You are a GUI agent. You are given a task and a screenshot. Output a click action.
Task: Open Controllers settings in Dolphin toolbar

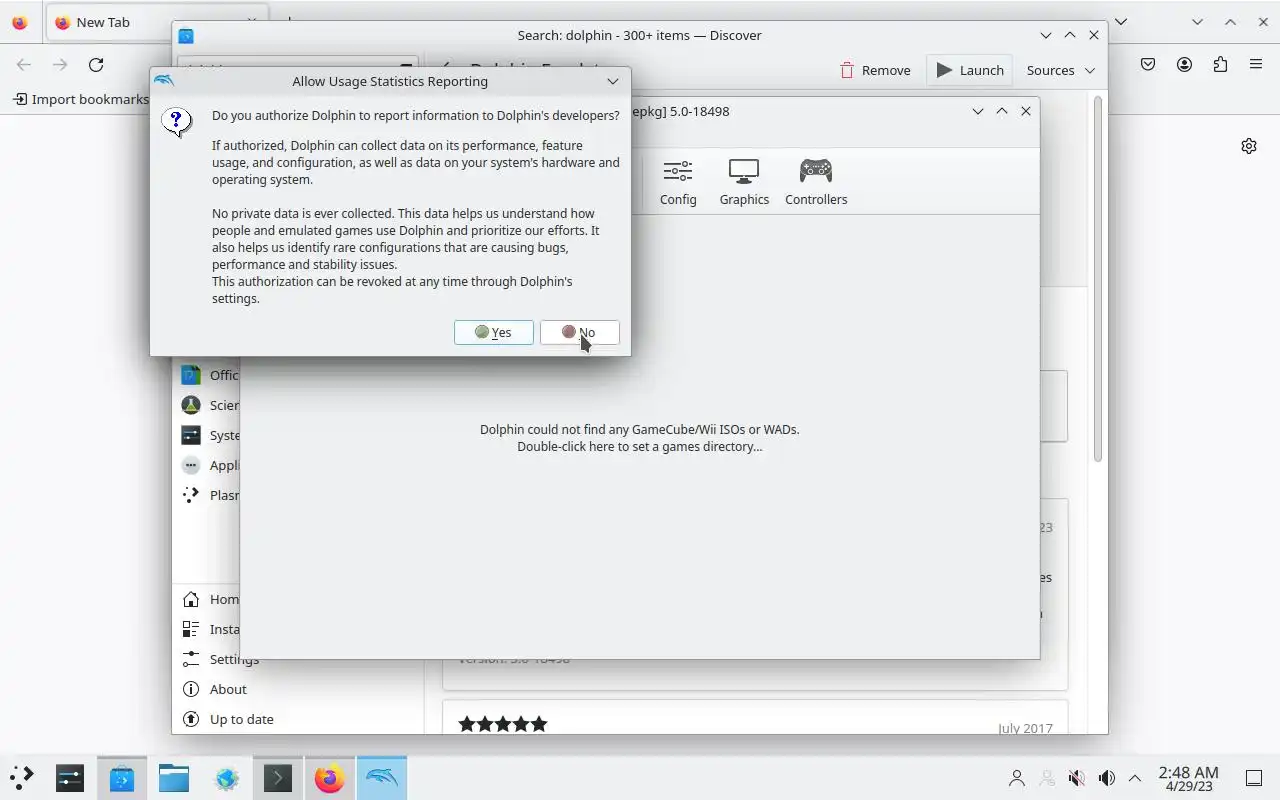pos(816,182)
